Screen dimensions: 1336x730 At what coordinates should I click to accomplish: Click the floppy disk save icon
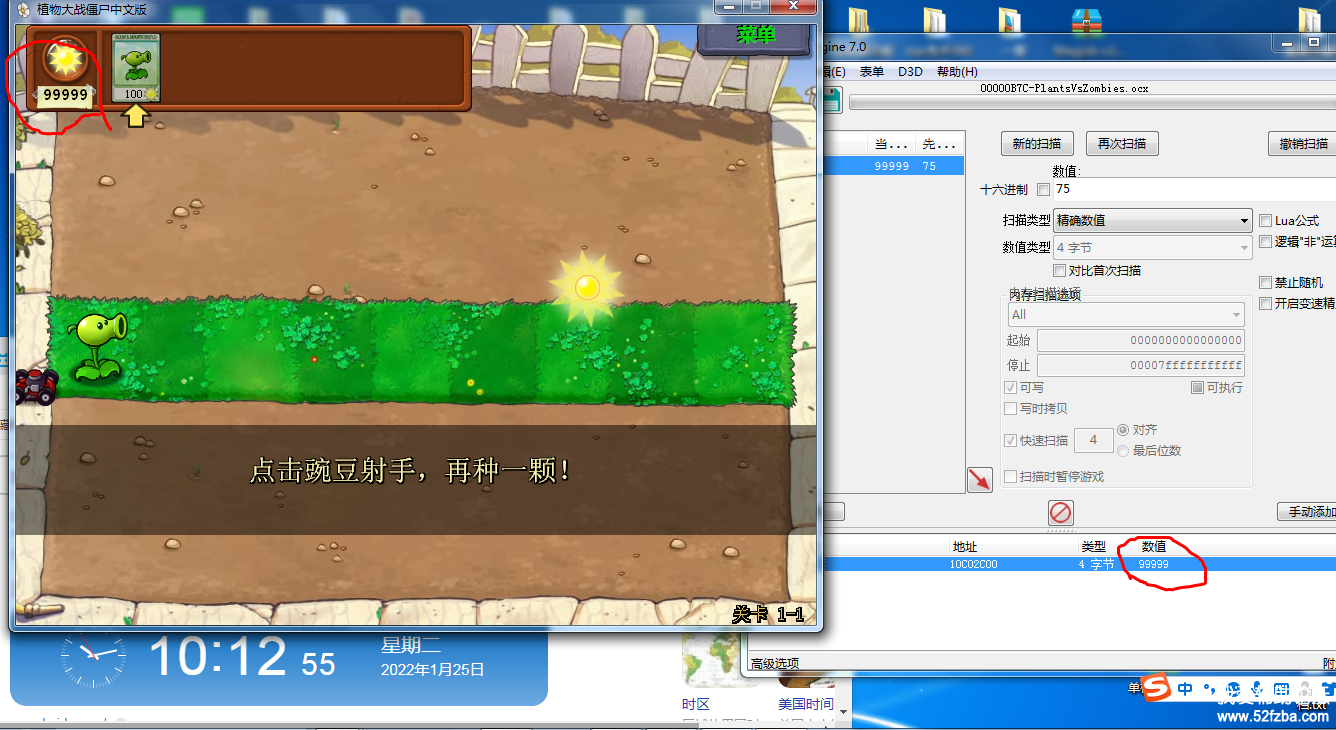coord(830,99)
